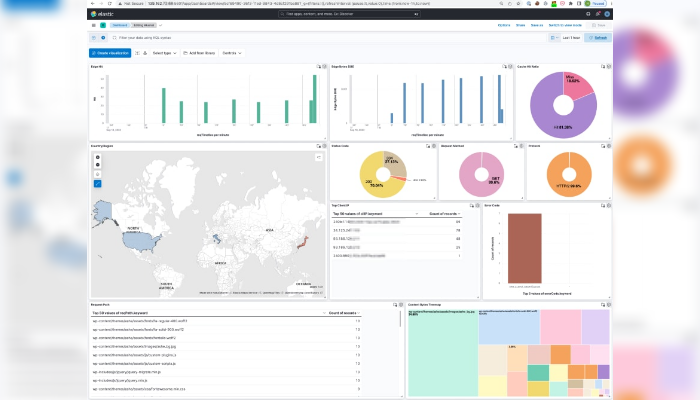Open the Dashboard breadcrumb

120,24
